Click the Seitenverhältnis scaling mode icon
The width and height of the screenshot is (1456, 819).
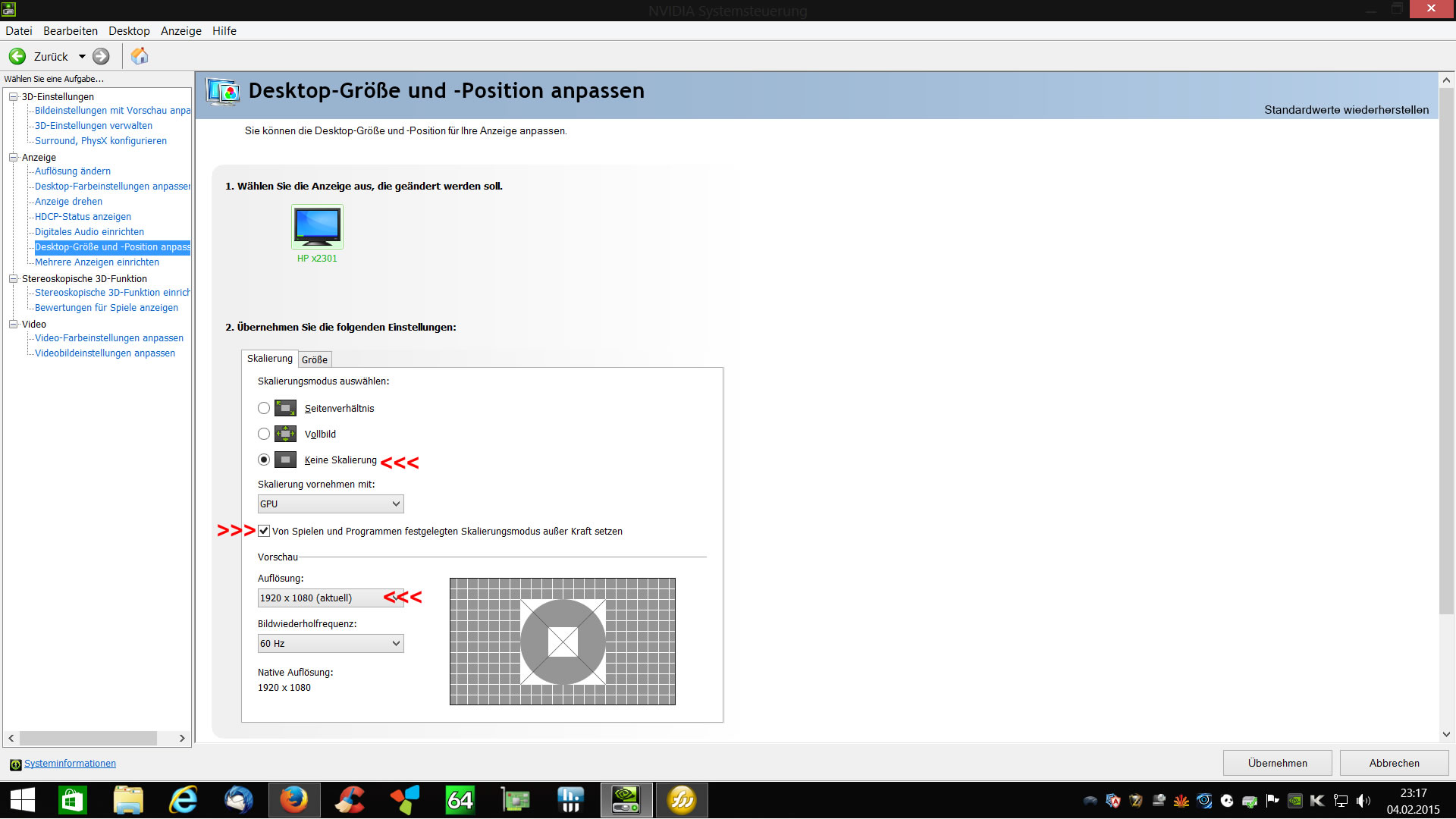(285, 408)
